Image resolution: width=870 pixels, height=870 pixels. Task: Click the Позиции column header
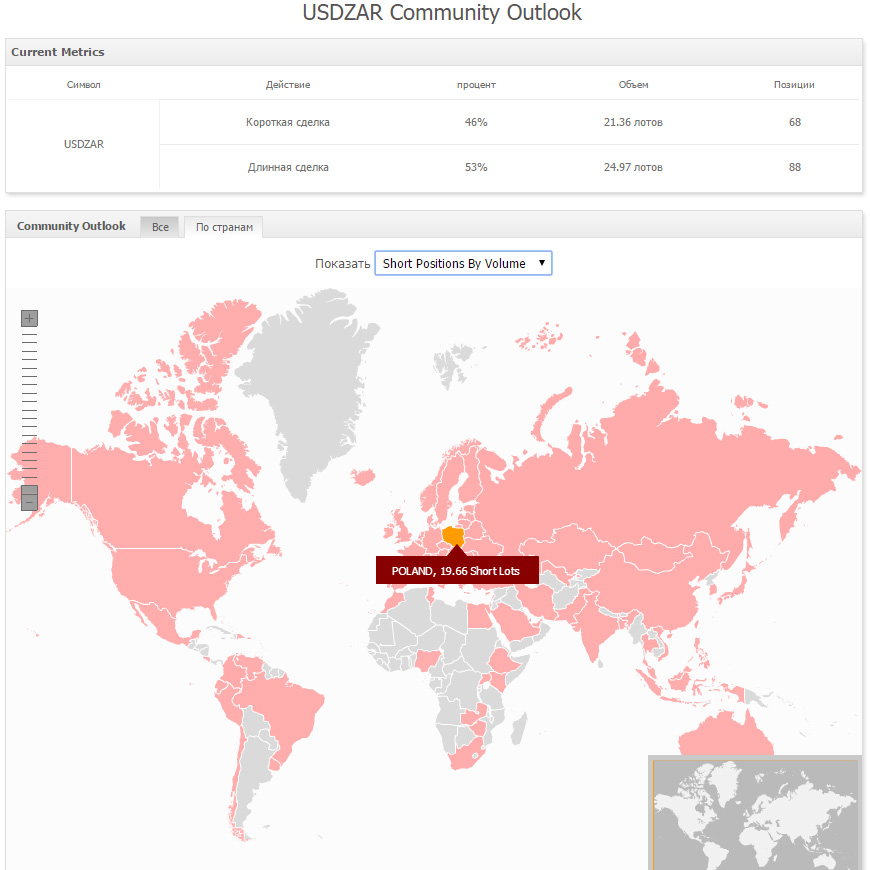pos(794,84)
